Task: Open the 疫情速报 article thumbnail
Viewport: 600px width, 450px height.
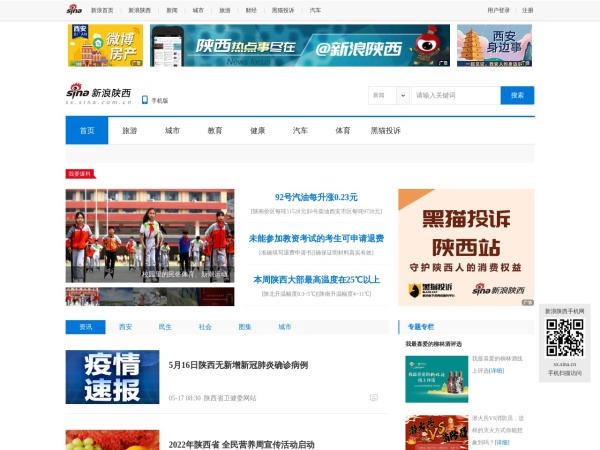Action: 112,377
